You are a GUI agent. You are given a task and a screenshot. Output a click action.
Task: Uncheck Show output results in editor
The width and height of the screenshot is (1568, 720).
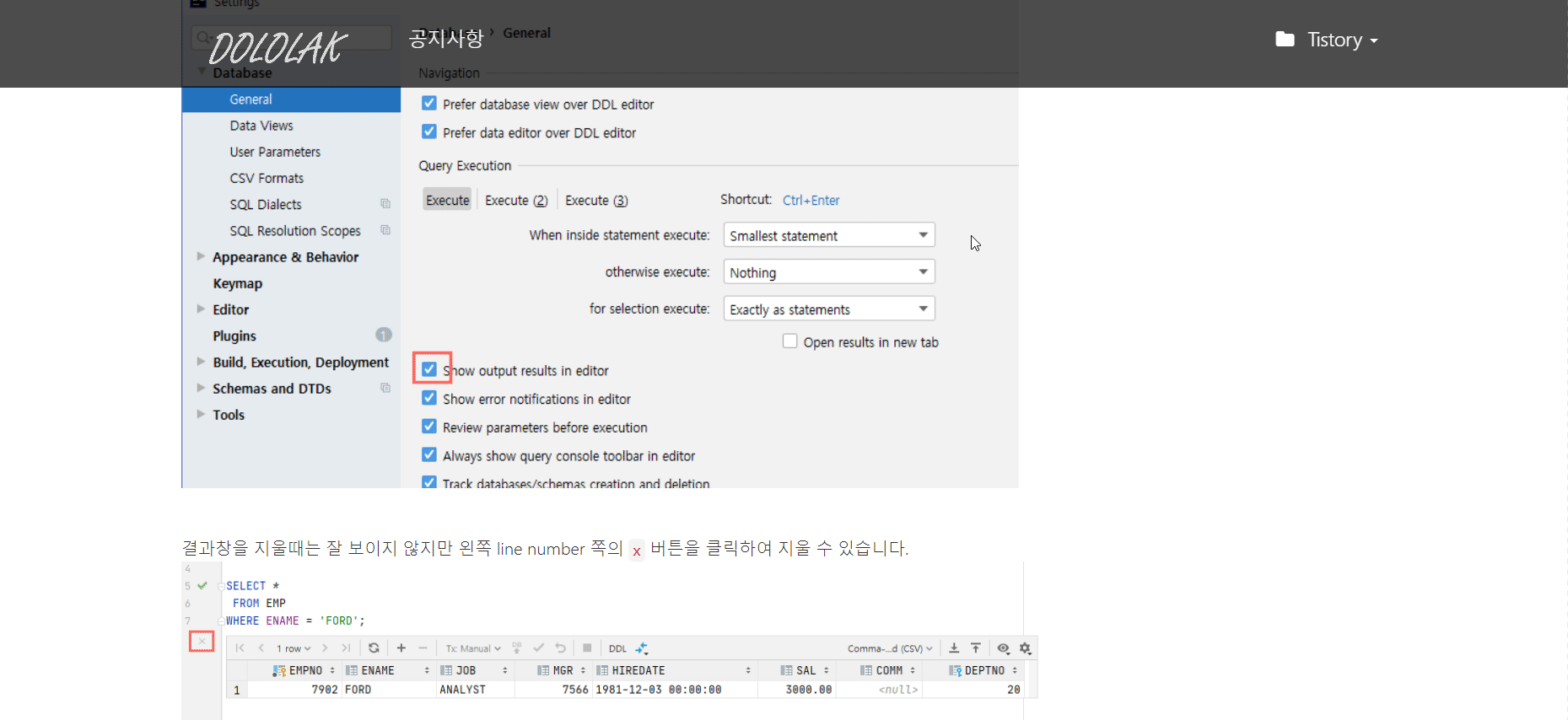(x=429, y=369)
